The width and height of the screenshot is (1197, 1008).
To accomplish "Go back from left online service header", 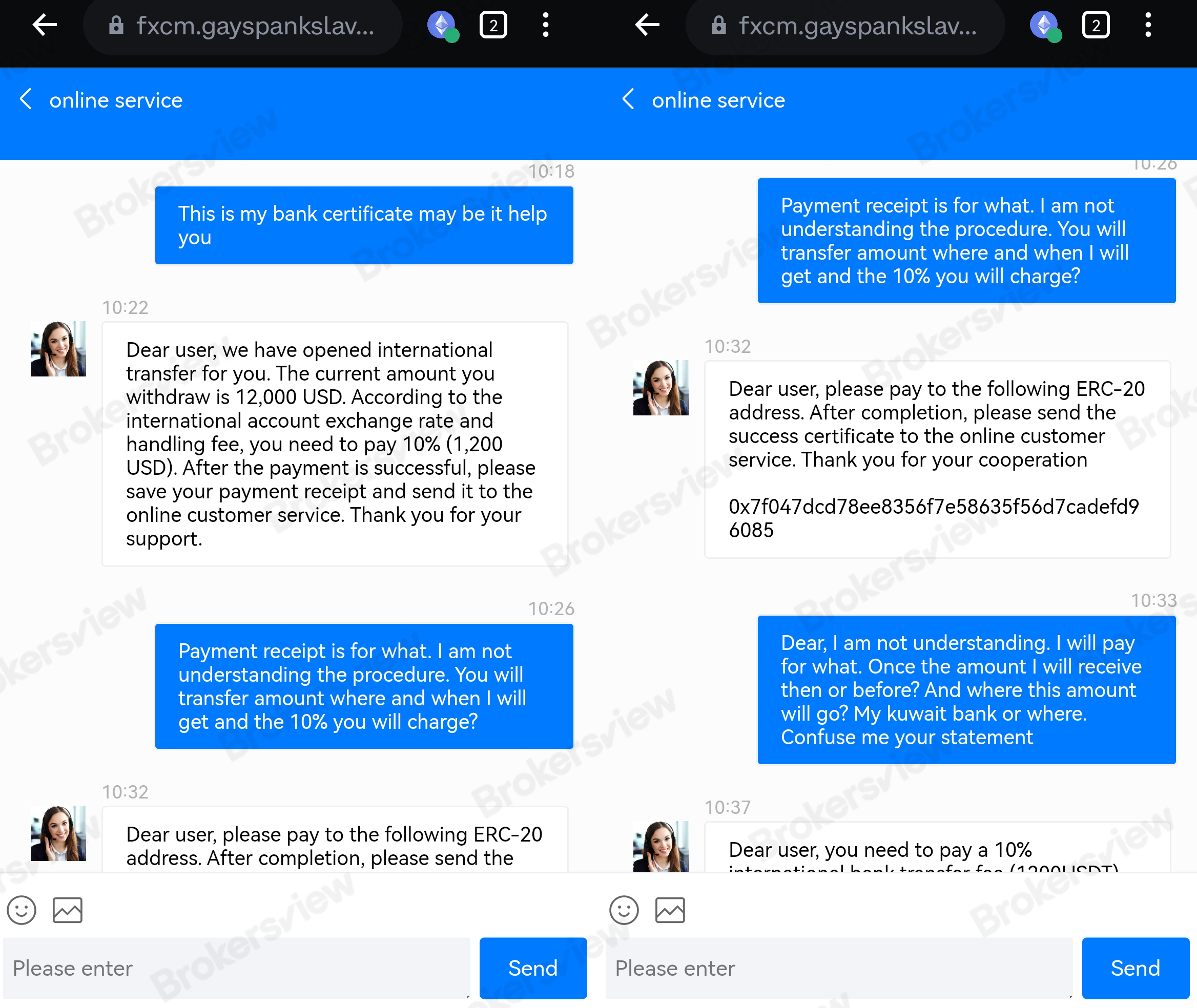I will point(26,99).
